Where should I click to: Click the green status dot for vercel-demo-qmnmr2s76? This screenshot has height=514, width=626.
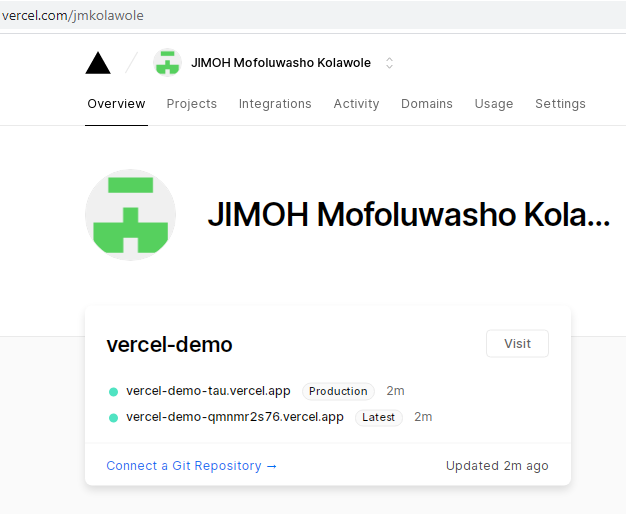(x=113, y=418)
